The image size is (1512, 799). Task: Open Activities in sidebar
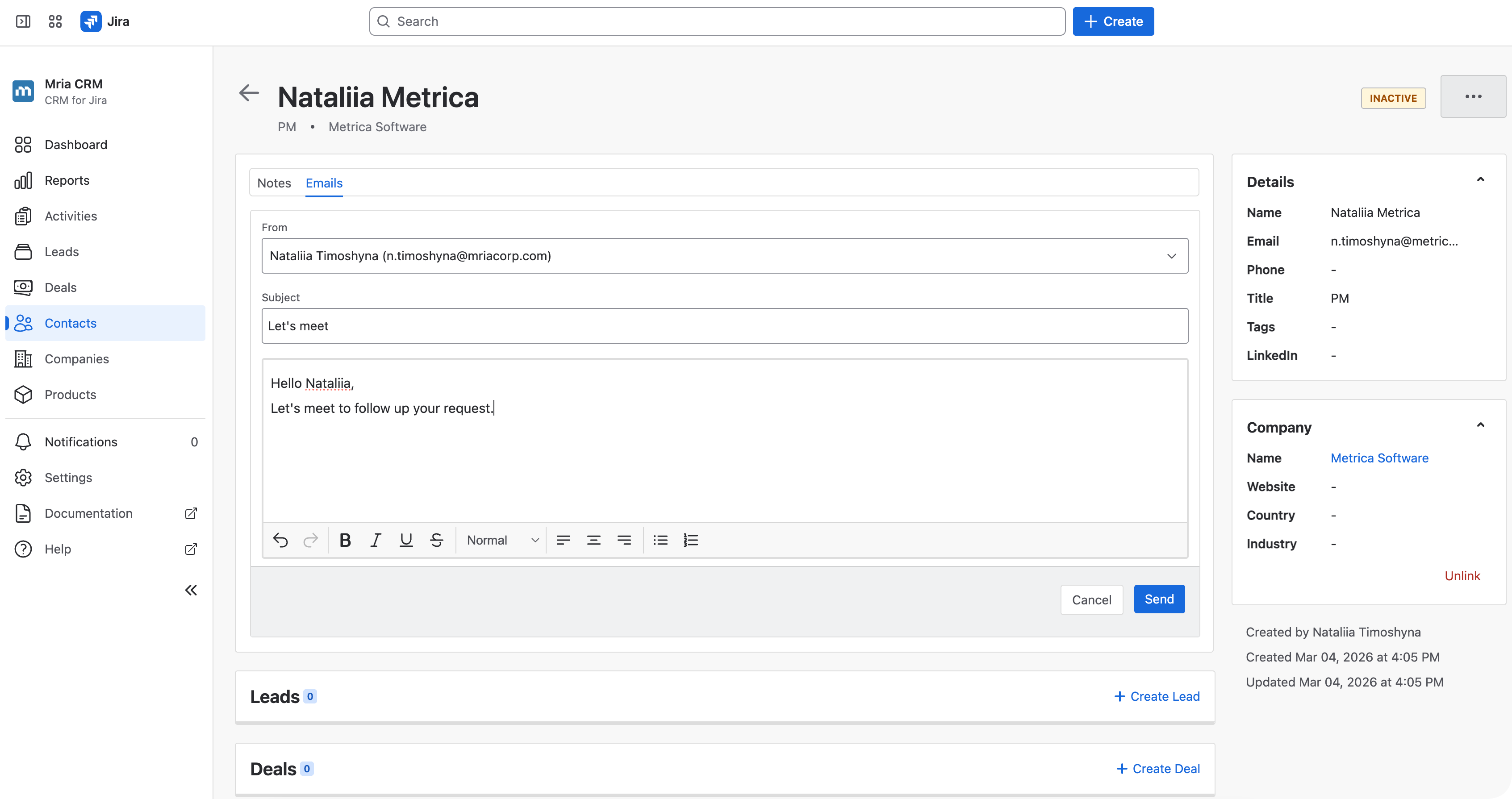click(106, 216)
